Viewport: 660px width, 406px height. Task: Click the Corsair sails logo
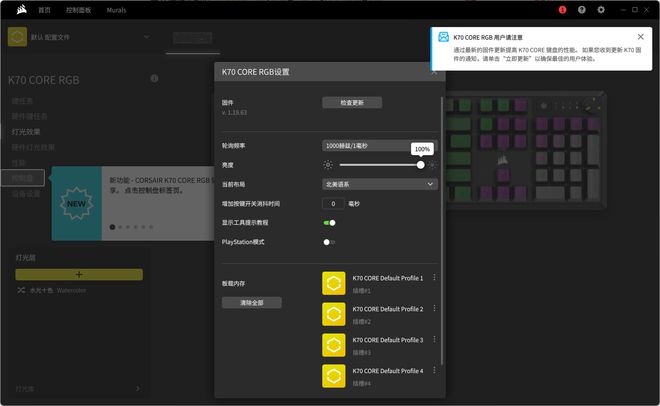tap(21, 9)
